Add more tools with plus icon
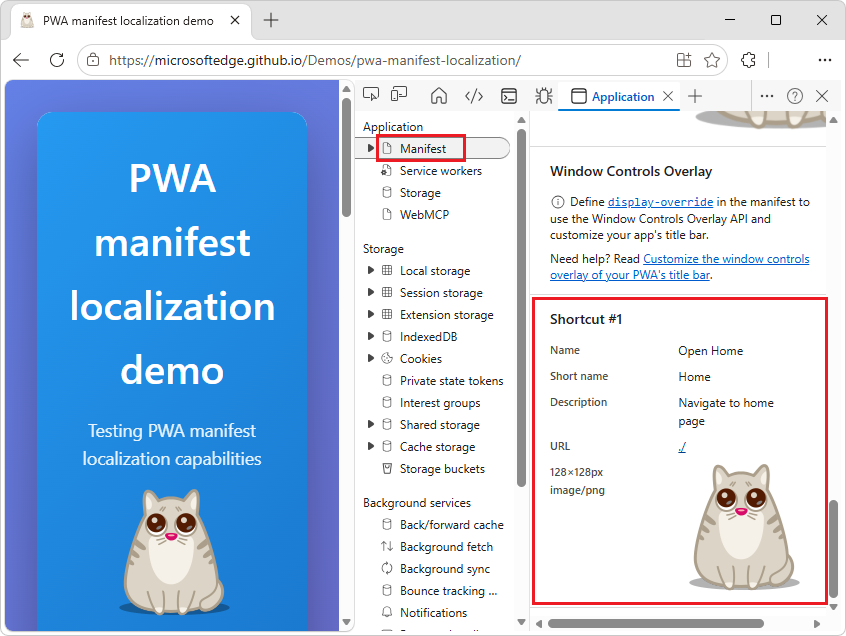This screenshot has width=846, height=636. [695, 96]
